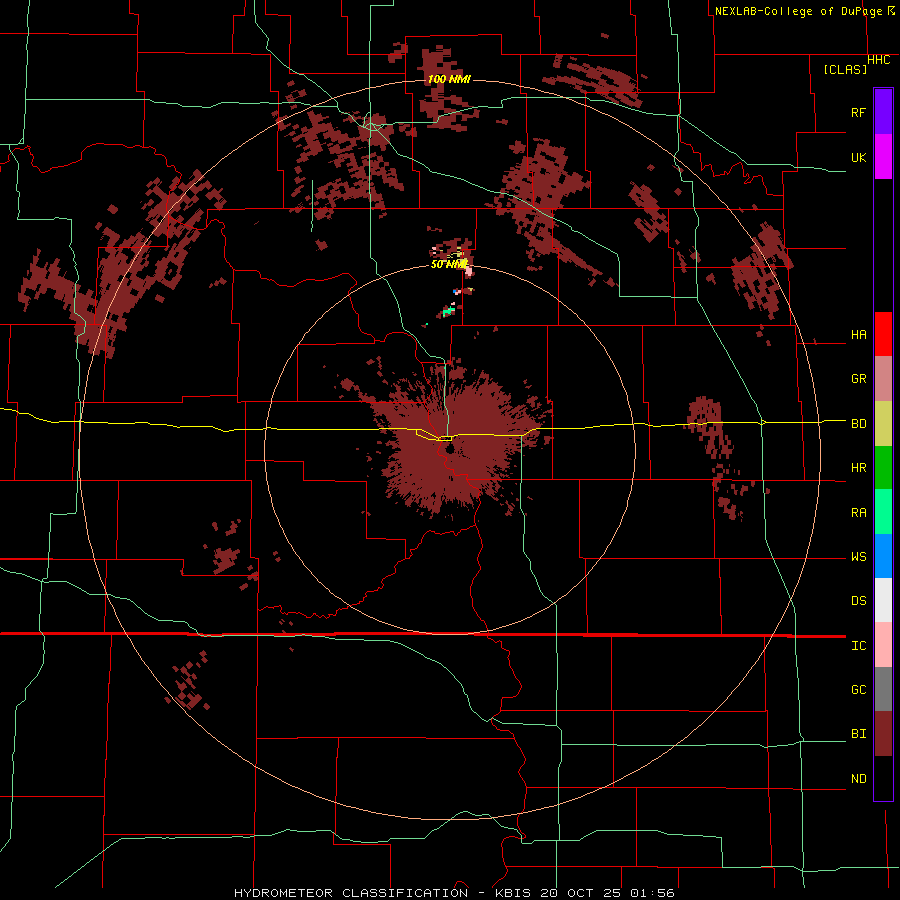The height and width of the screenshot is (900, 900).
Task: Click the 'ND' legend label
Action: (x=858, y=779)
